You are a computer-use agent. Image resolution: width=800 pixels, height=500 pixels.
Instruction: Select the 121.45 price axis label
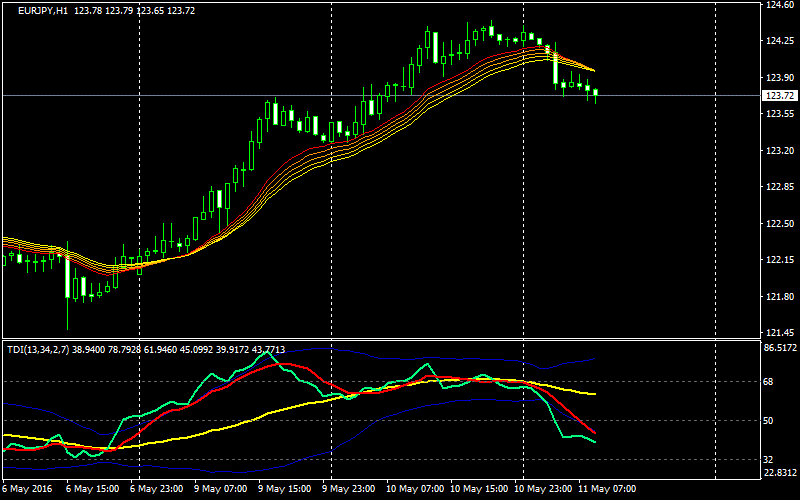pos(778,333)
